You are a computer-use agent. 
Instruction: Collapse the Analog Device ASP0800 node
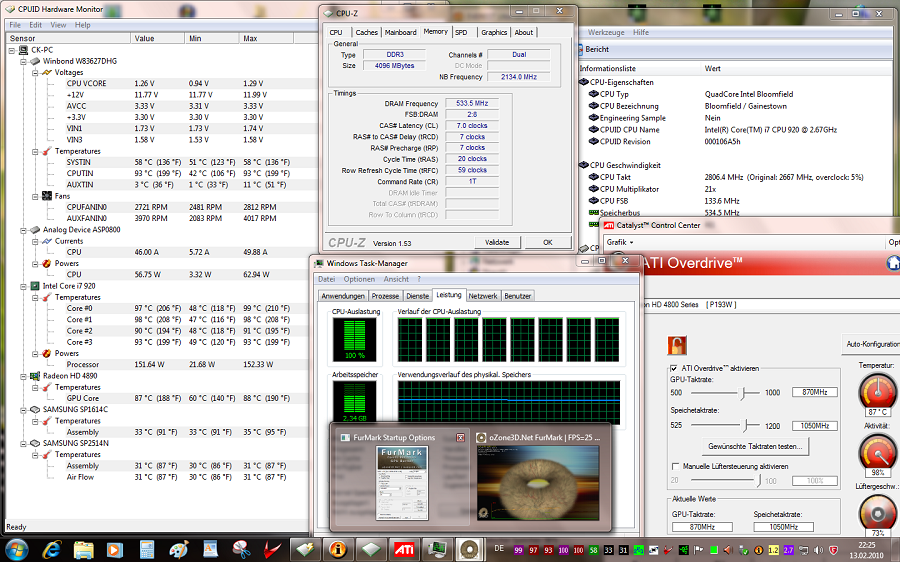[24, 230]
